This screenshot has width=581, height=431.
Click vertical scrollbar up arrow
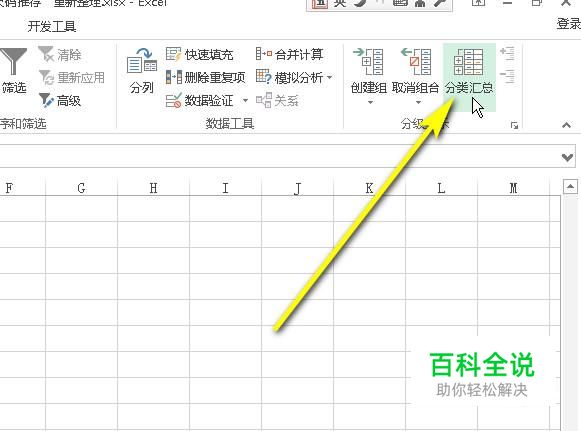[x=571, y=186]
